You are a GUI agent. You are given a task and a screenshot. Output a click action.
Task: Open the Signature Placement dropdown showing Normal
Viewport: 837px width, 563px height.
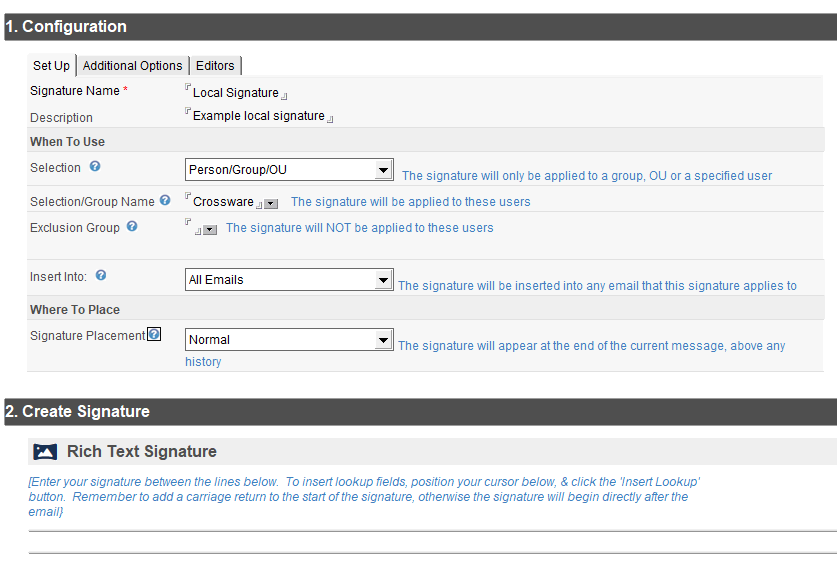289,340
